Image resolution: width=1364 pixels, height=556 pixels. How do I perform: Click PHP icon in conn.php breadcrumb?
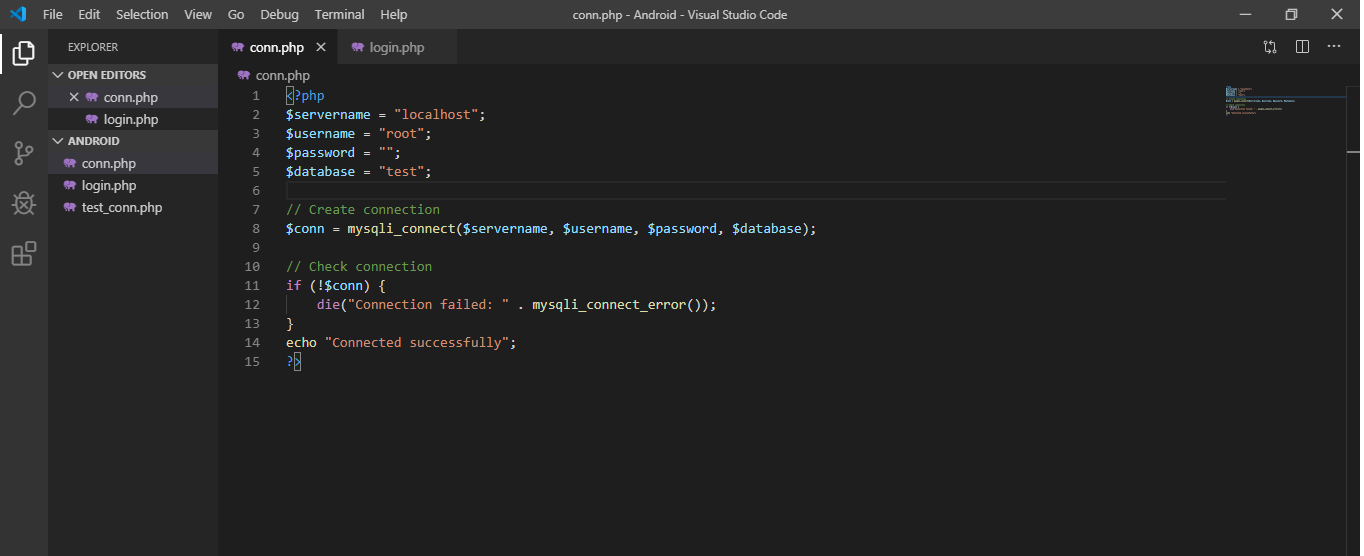click(244, 75)
